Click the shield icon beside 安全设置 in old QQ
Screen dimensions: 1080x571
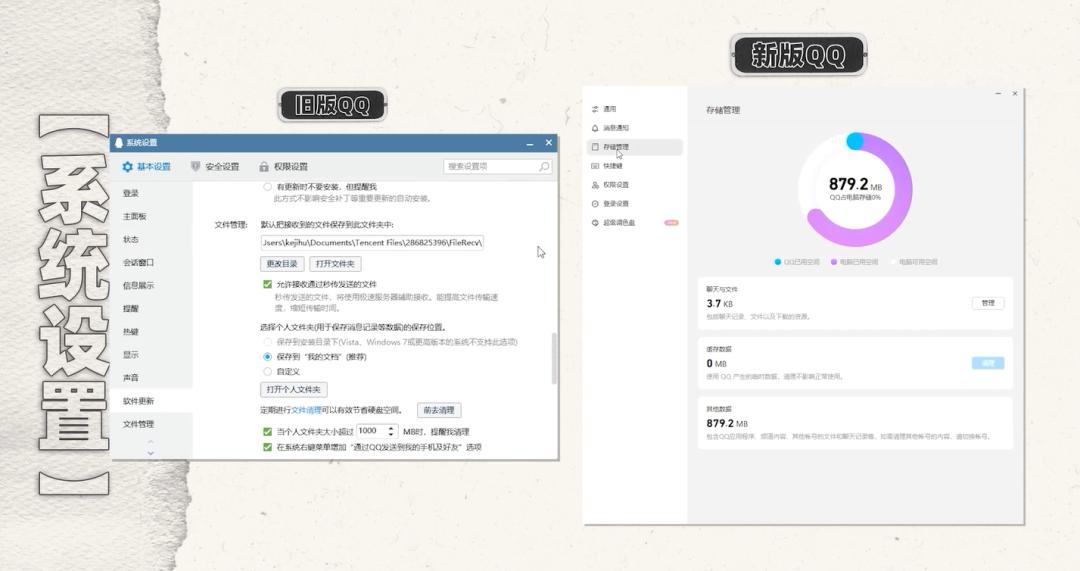coord(196,167)
